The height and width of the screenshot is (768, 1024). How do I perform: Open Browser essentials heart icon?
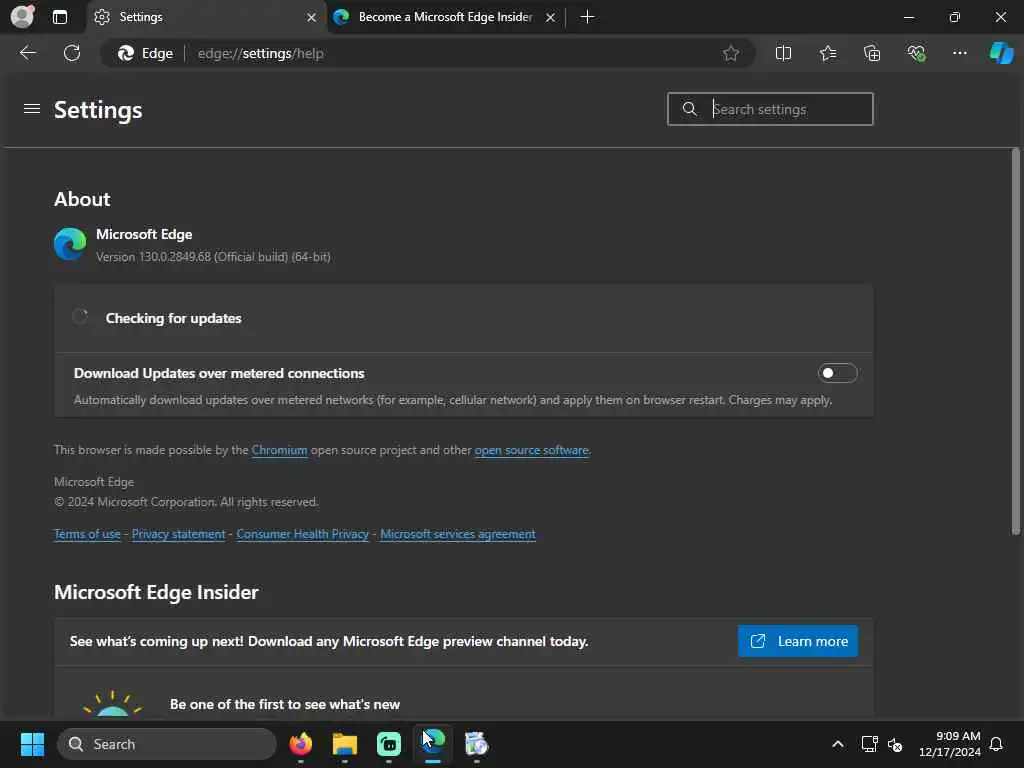[916, 54]
